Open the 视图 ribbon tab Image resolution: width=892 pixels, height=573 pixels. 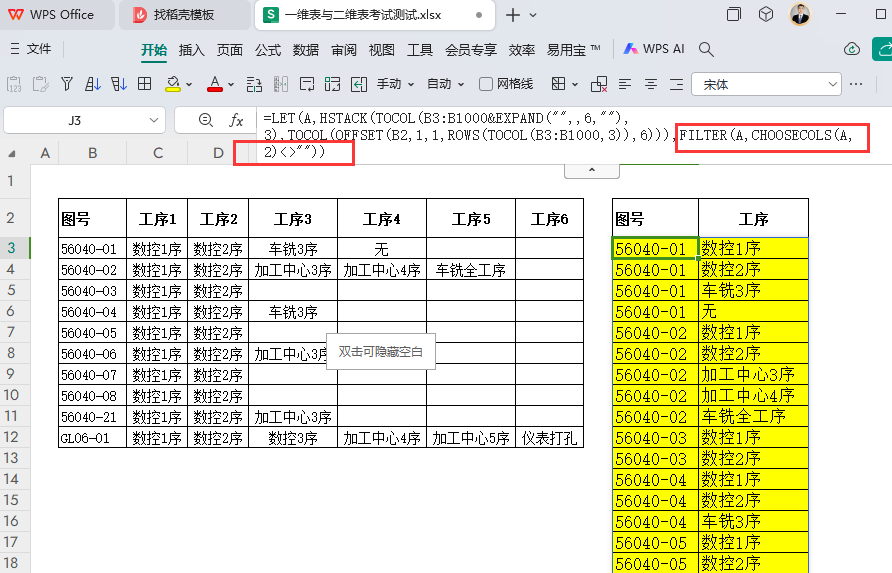coord(382,50)
